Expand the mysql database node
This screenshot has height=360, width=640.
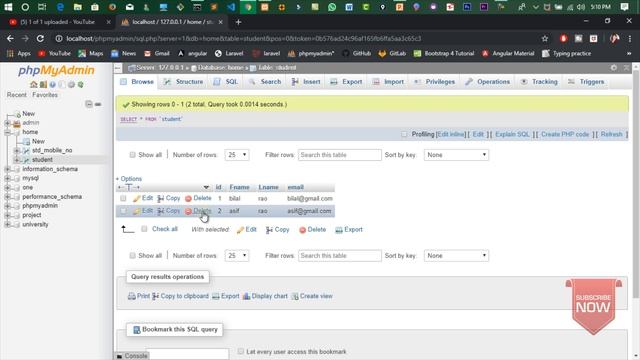point(7,178)
